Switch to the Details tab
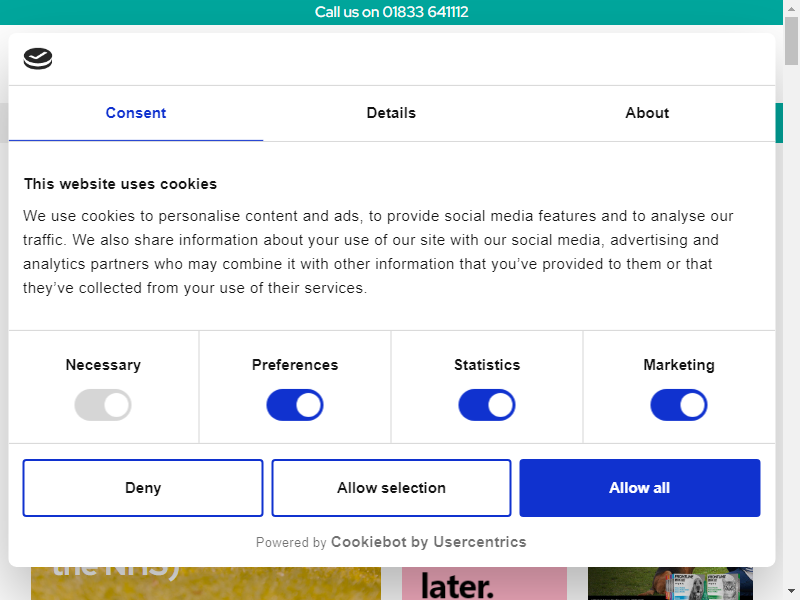The height and width of the screenshot is (600, 800). (x=391, y=113)
